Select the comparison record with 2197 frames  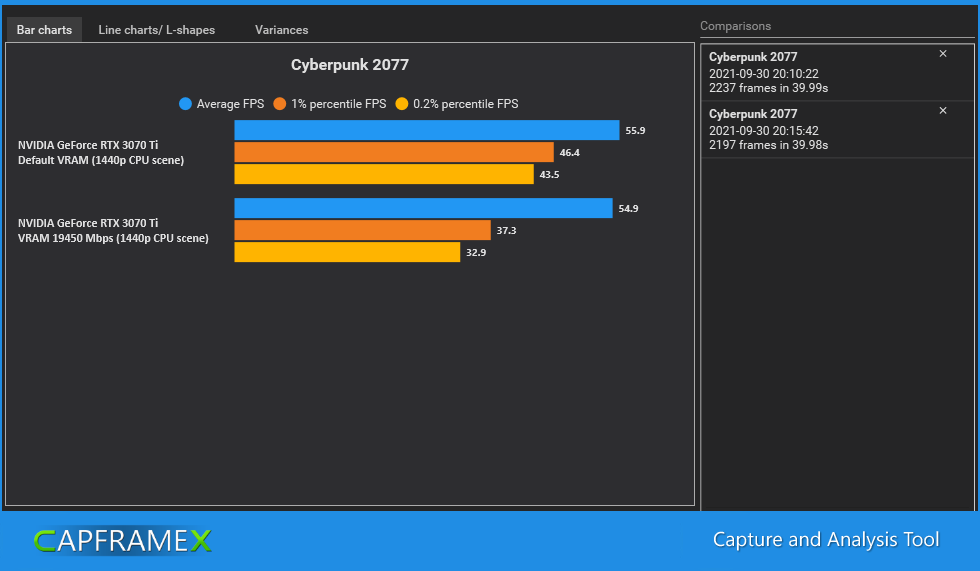(837, 129)
